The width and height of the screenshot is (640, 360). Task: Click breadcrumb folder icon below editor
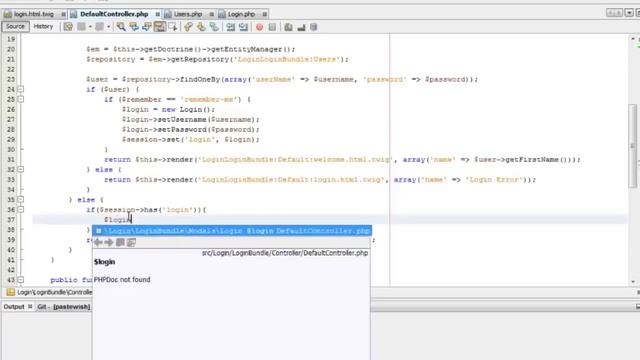click(x=11, y=292)
